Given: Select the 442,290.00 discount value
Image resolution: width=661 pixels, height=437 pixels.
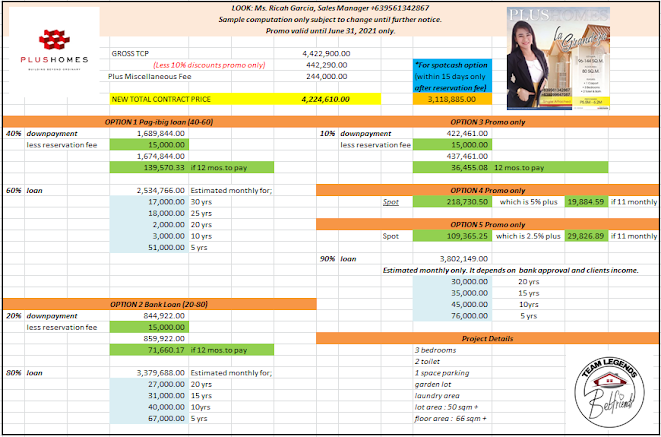Looking at the screenshot, I should tap(327, 65).
